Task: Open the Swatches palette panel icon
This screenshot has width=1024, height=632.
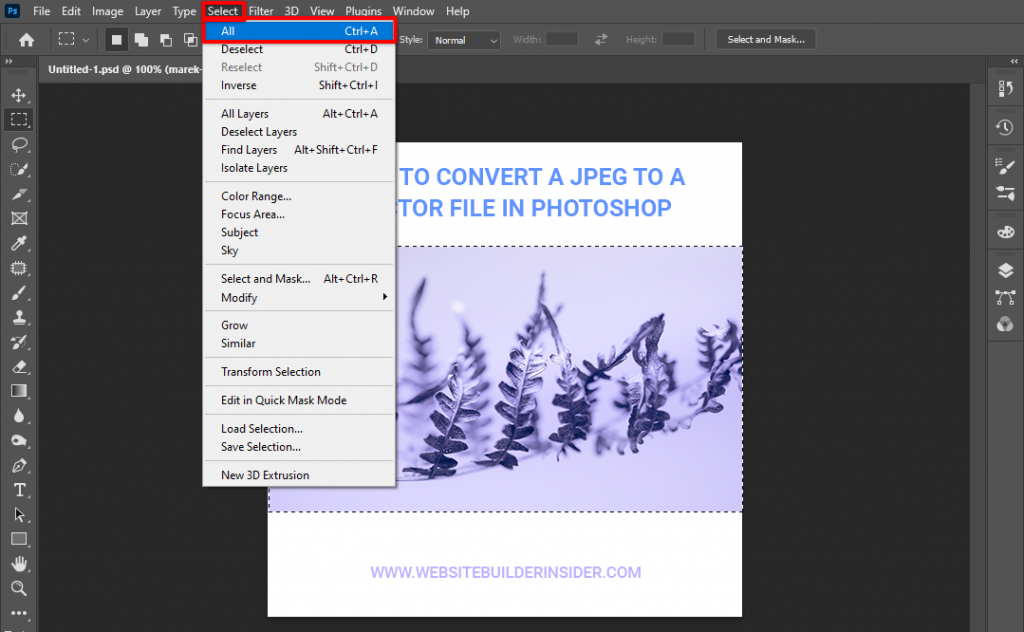Action: tap(1005, 232)
